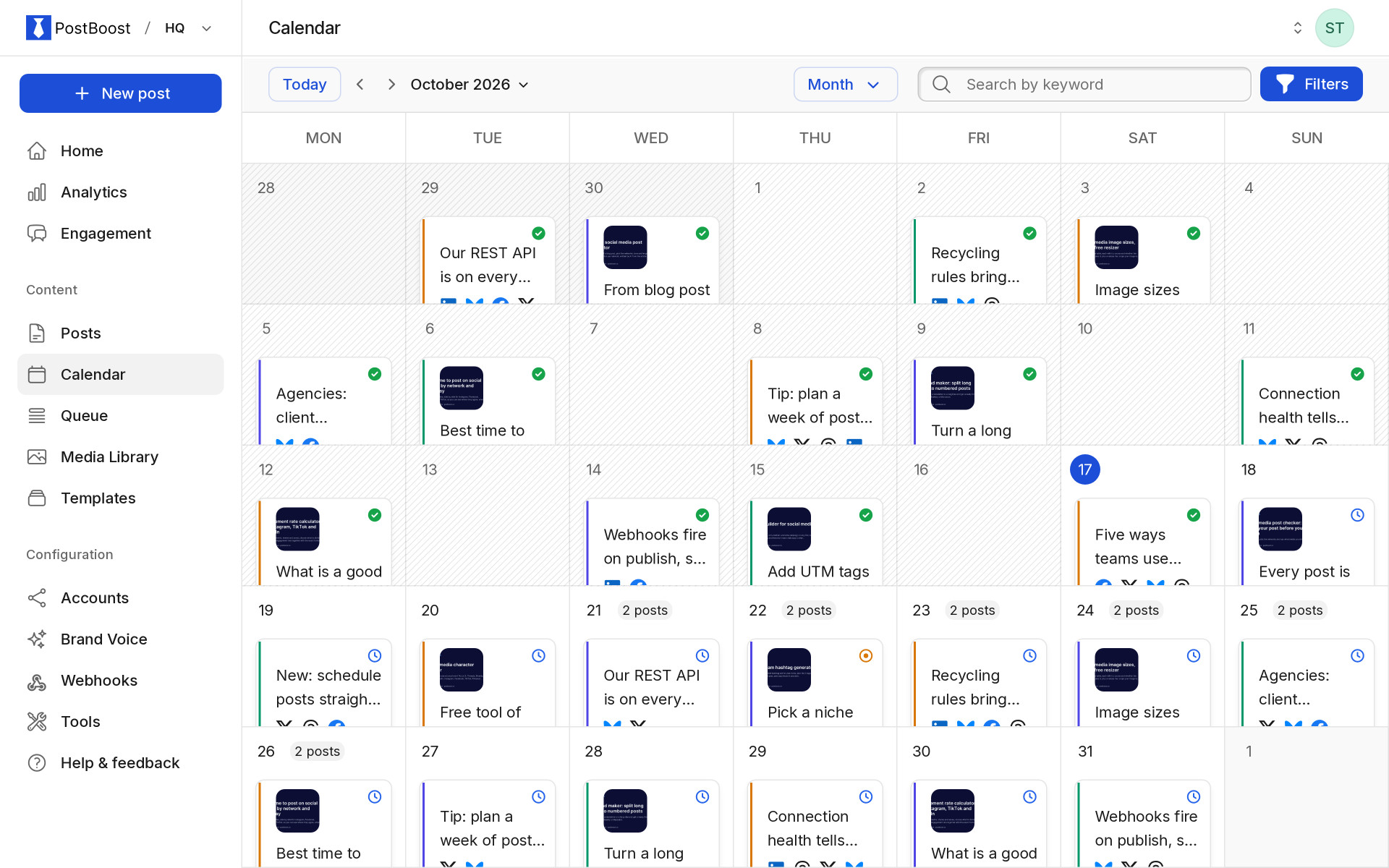Image resolution: width=1389 pixels, height=868 pixels.
Task: Open the Templates icon
Action: 37,498
